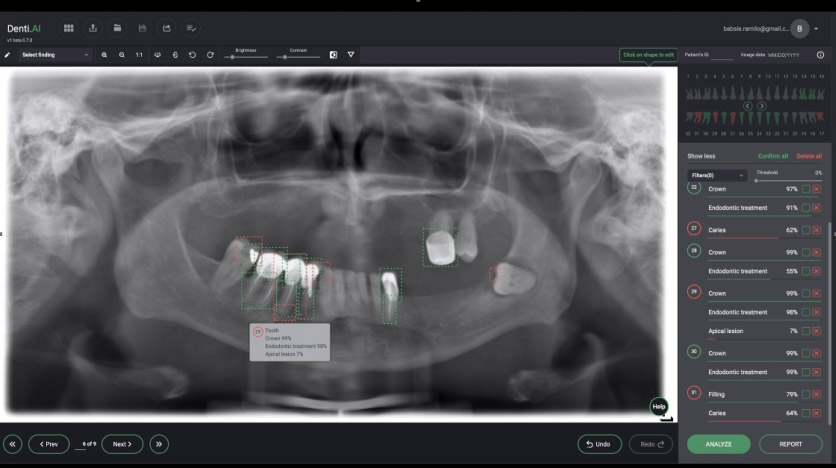Check the confirm box for Caries 62%
This screenshot has width=836, height=468.
805,230
